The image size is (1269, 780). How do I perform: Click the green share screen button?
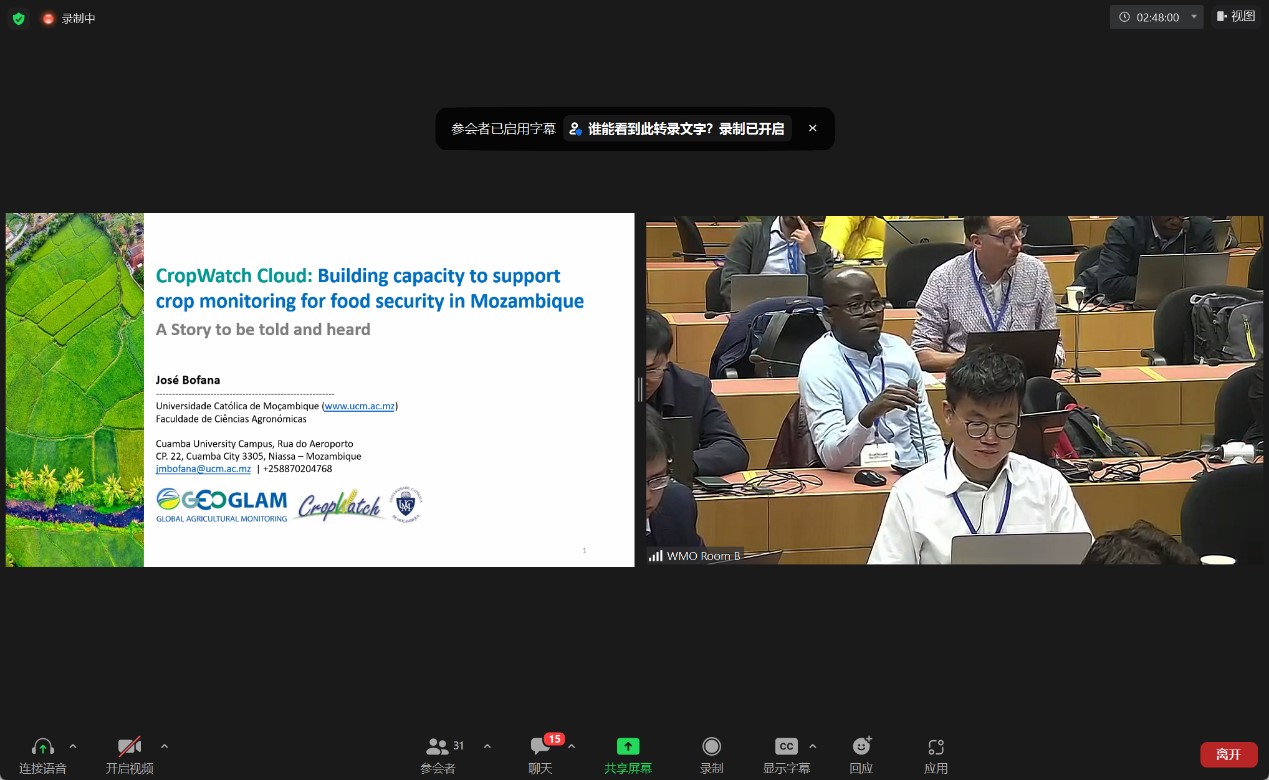627,754
